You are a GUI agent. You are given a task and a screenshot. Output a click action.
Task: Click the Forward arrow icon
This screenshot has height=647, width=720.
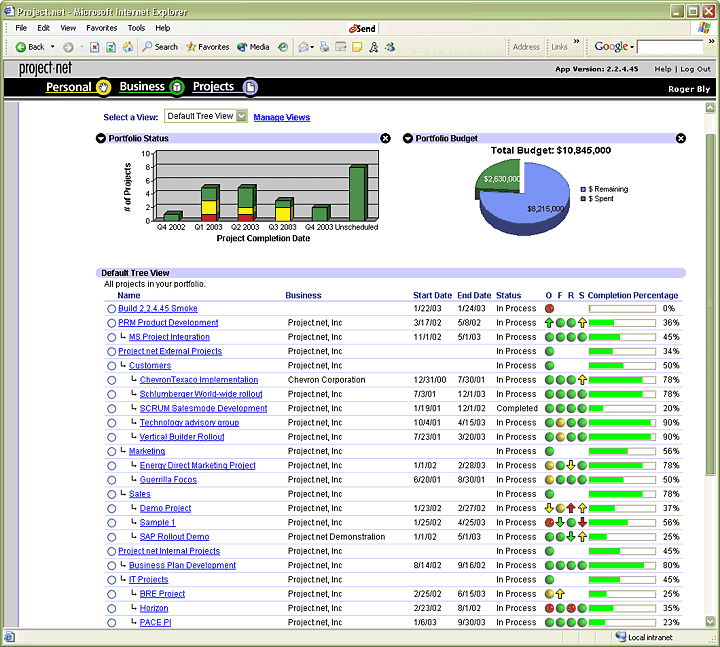coord(68,47)
